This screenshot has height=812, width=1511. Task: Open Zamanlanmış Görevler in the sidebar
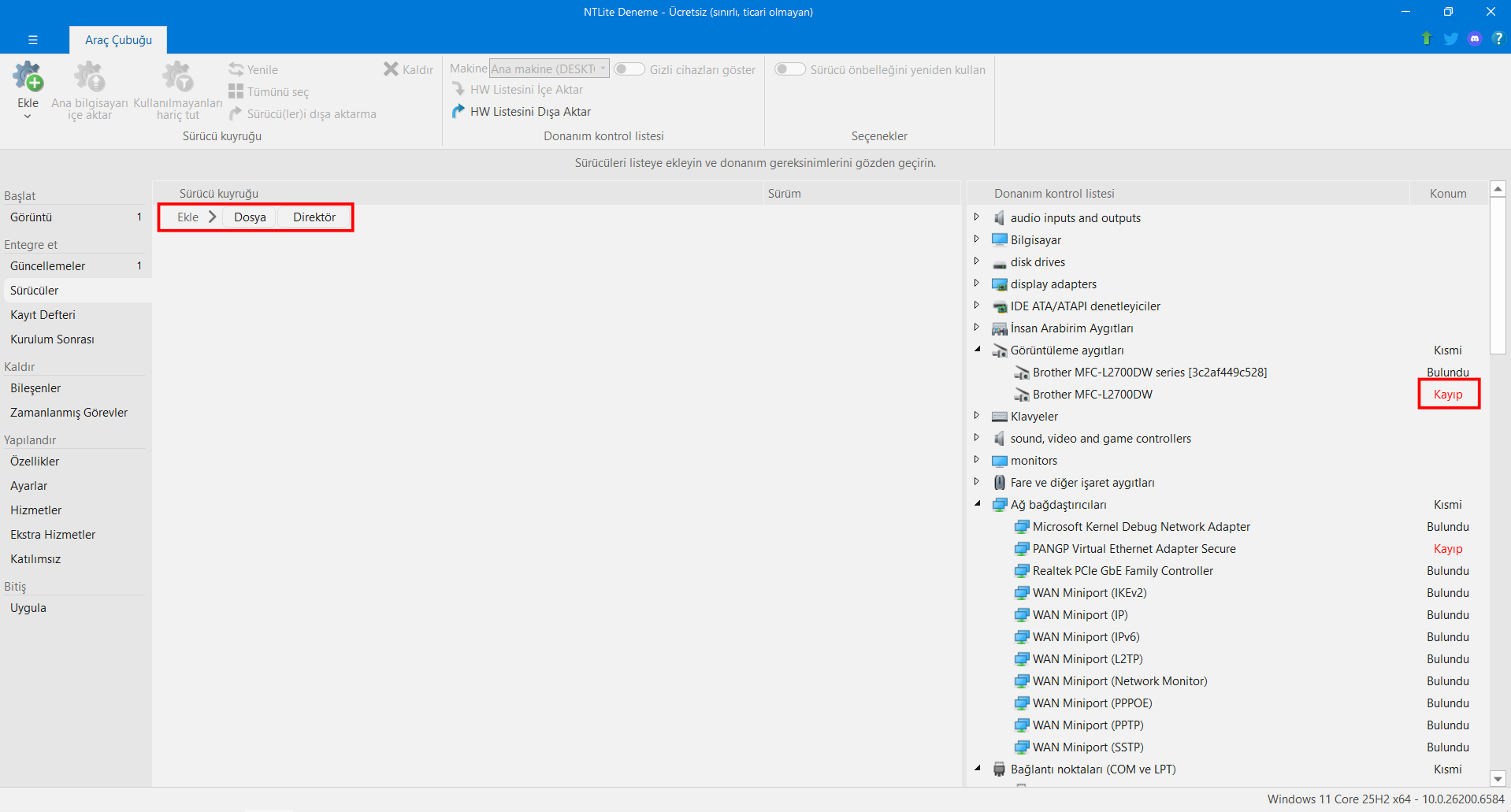76,413
